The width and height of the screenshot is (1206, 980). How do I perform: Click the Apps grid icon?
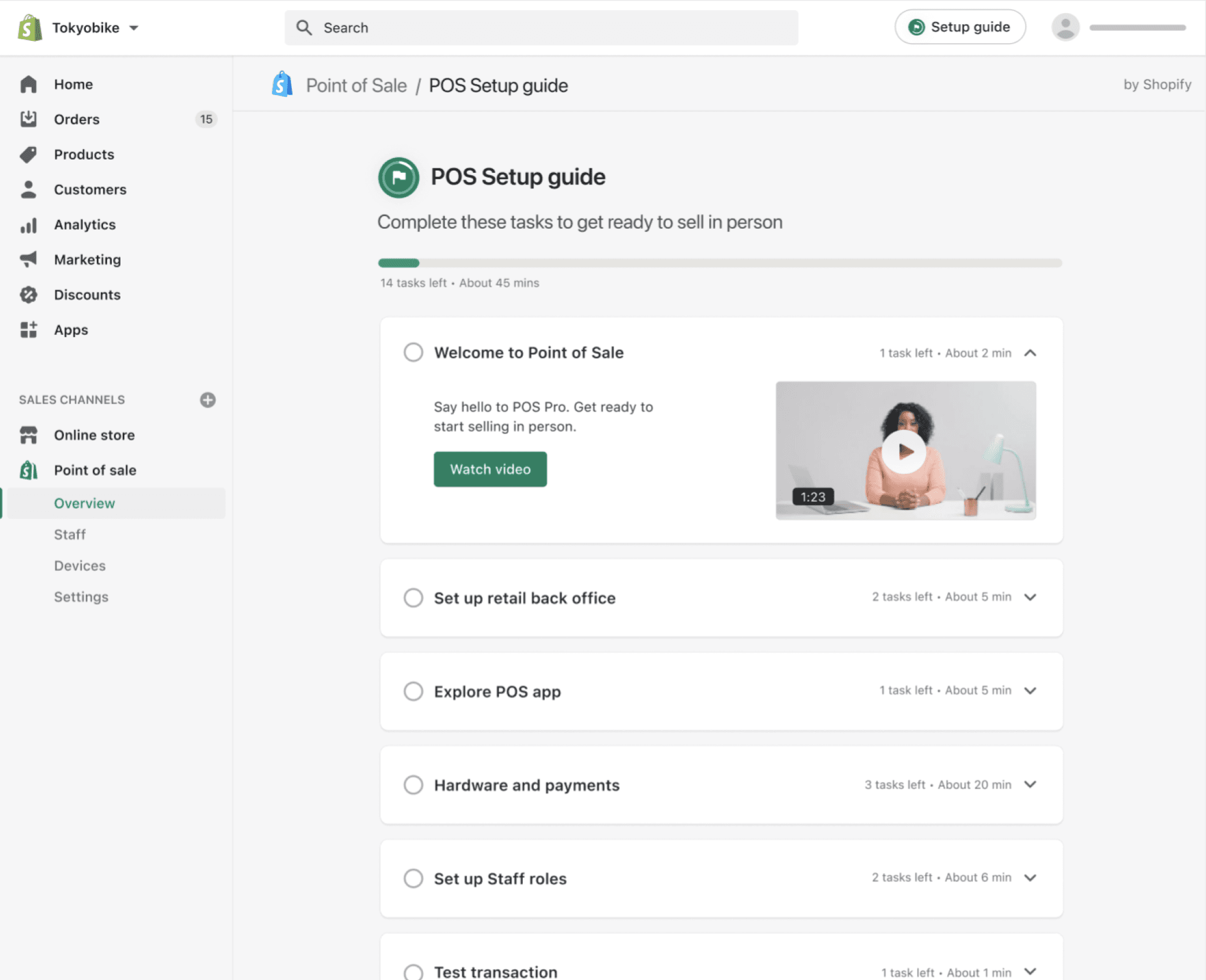coord(28,330)
